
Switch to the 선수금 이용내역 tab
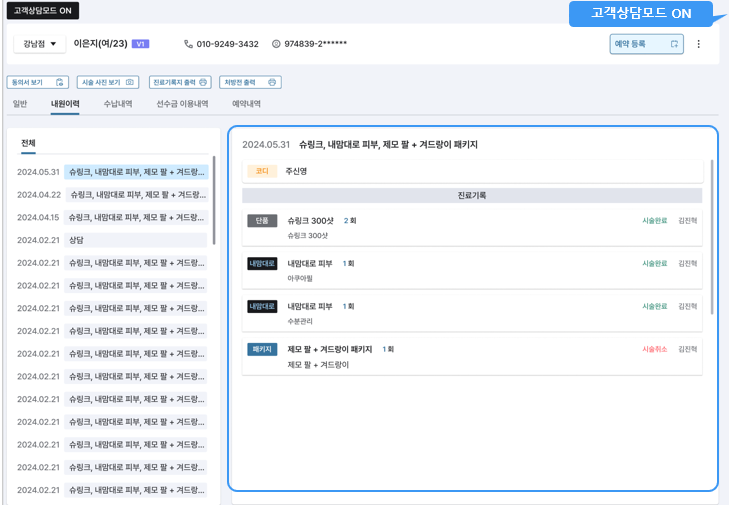click(x=182, y=104)
